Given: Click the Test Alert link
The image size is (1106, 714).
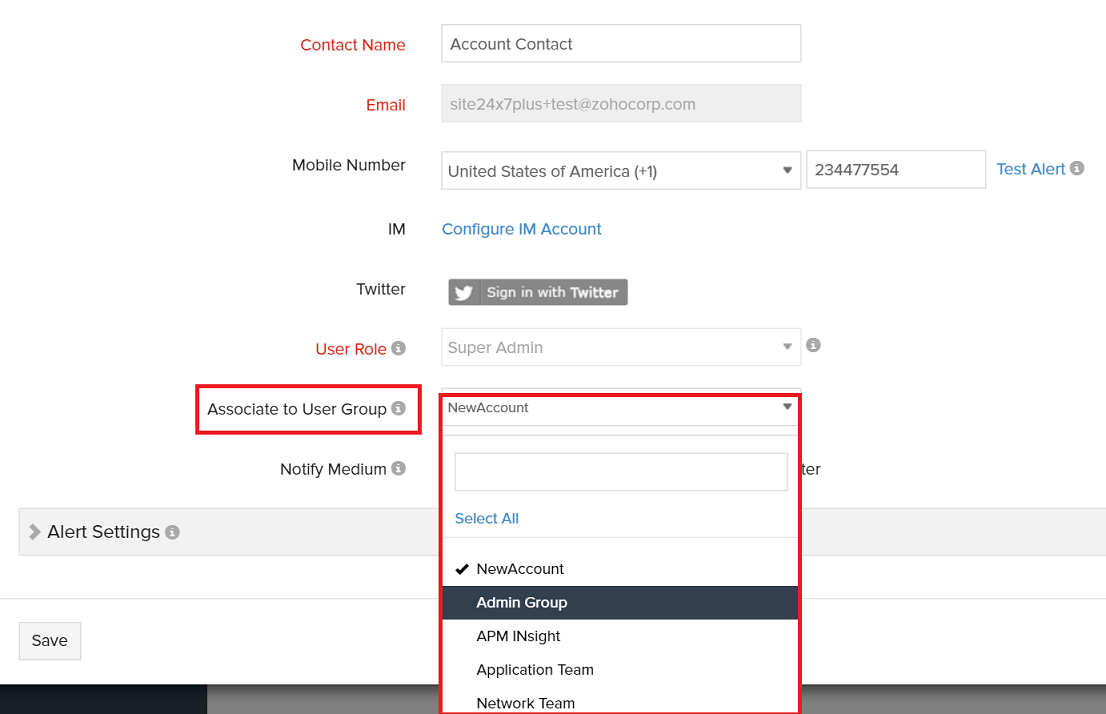Looking at the screenshot, I should pyautogui.click(x=1031, y=169).
